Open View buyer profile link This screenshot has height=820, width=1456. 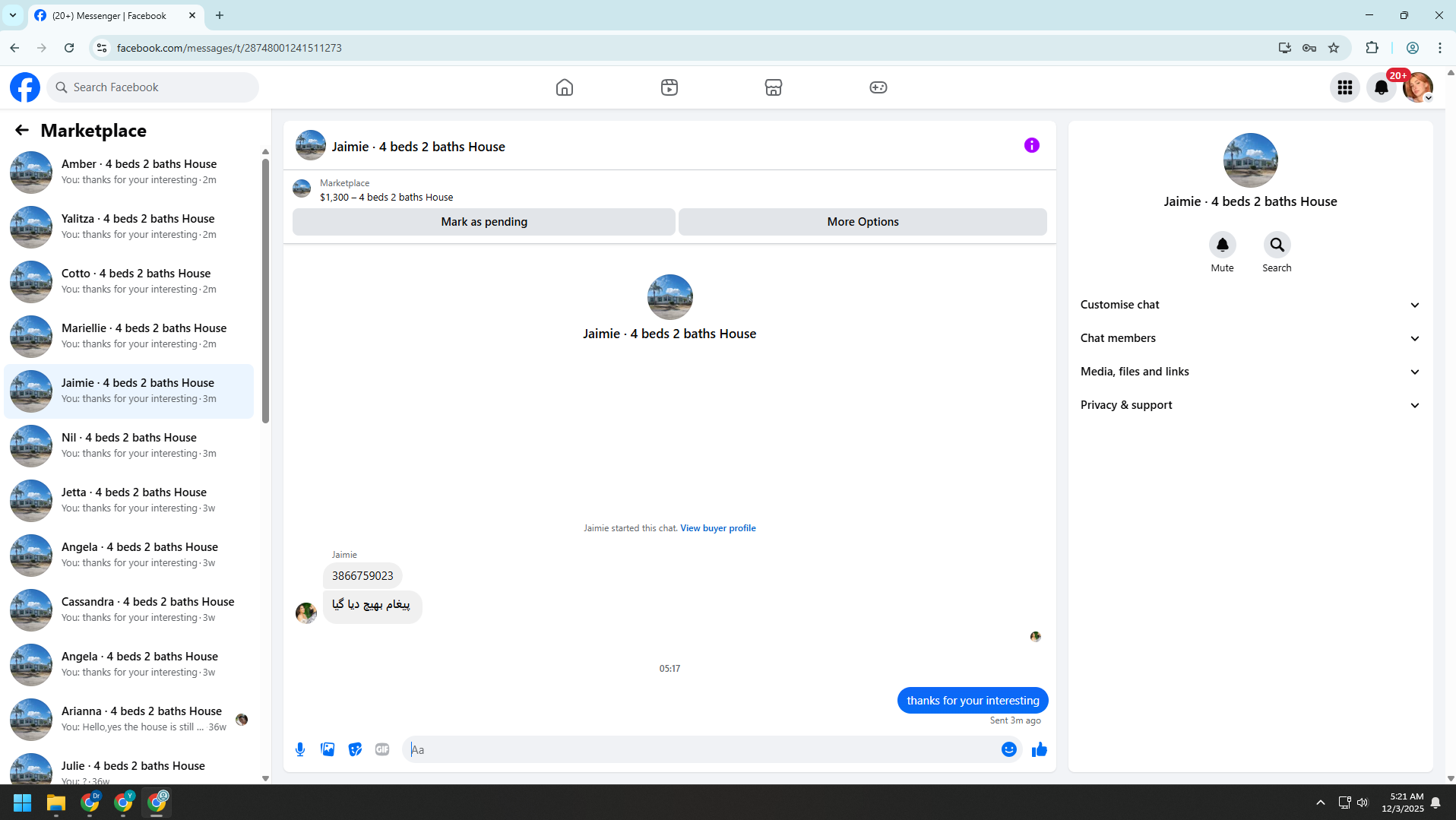pos(717,528)
